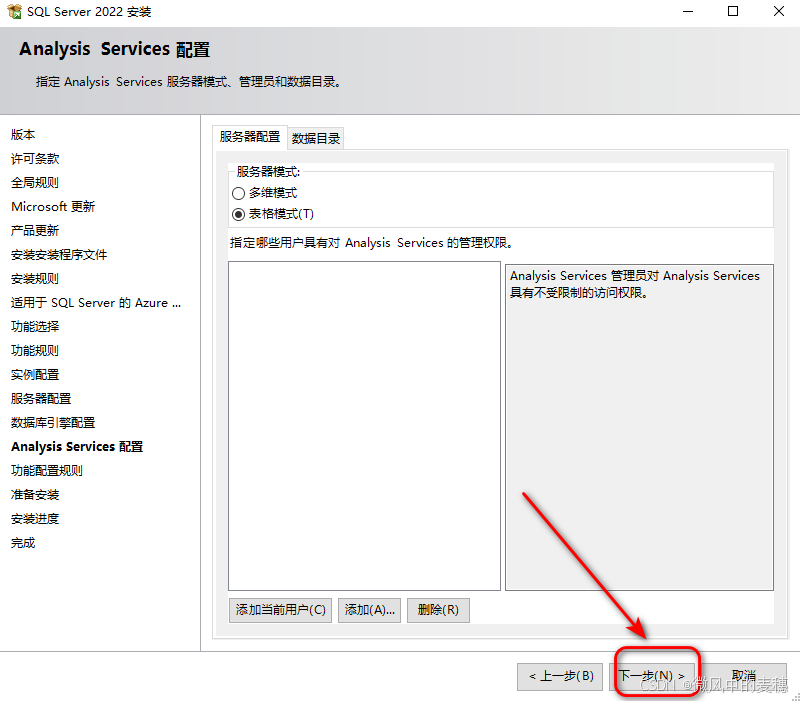Select 完成 step in sidebar

pos(23,543)
